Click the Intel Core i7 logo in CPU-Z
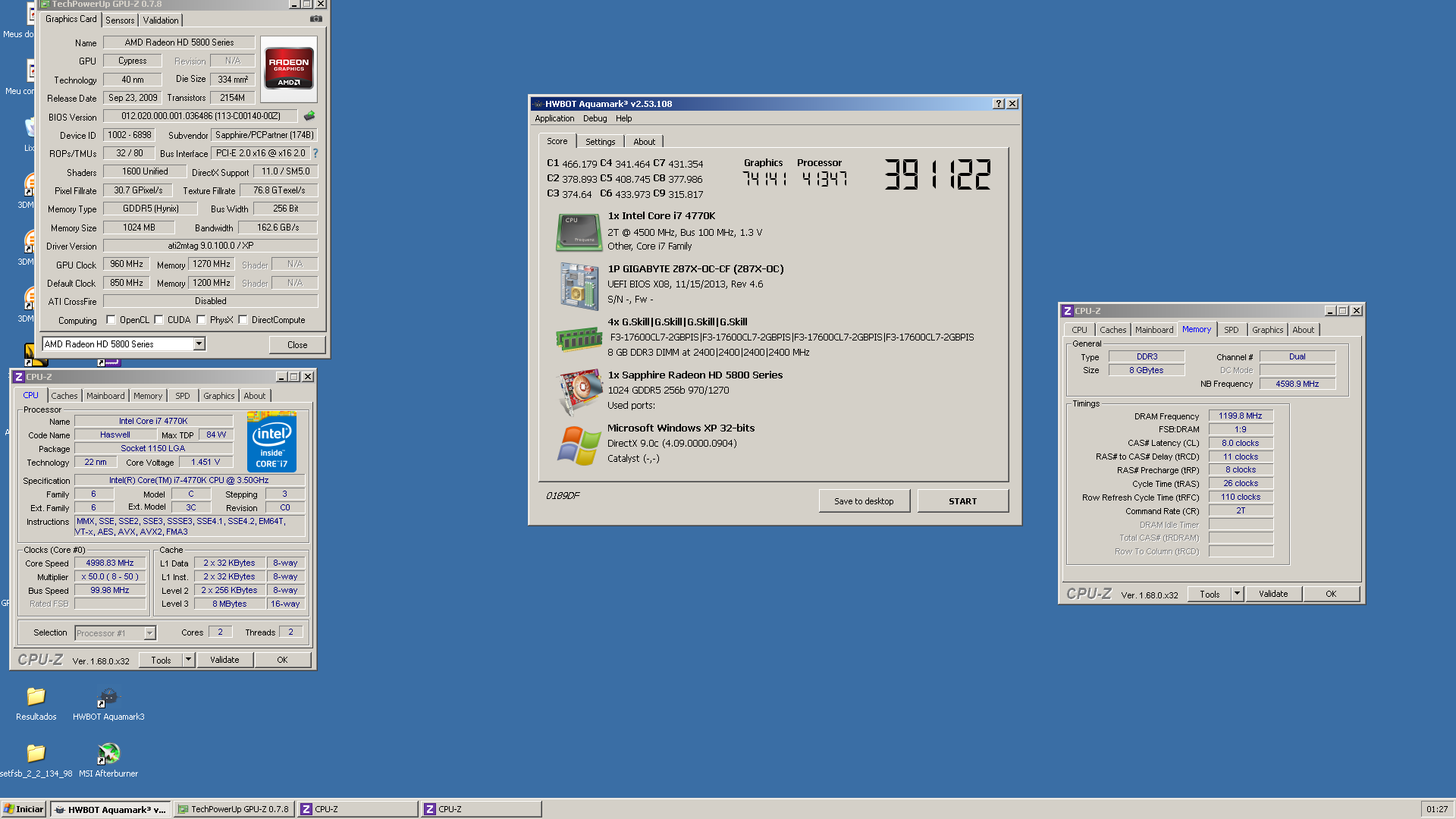 [x=271, y=441]
